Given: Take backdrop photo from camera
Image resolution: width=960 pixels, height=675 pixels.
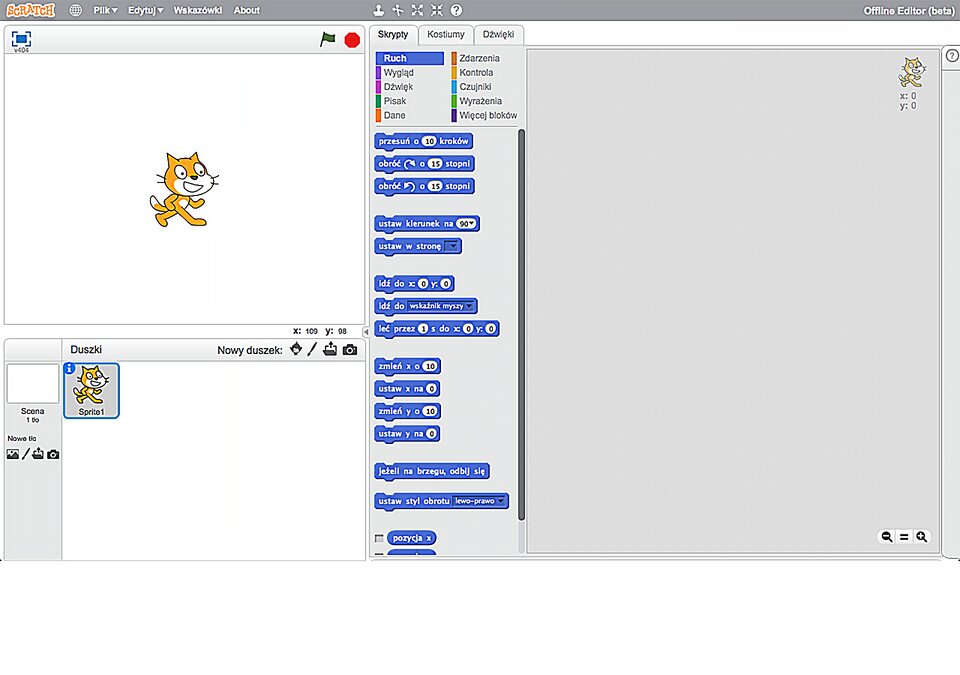Looking at the screenshot, I should click(x=53, y=454).
